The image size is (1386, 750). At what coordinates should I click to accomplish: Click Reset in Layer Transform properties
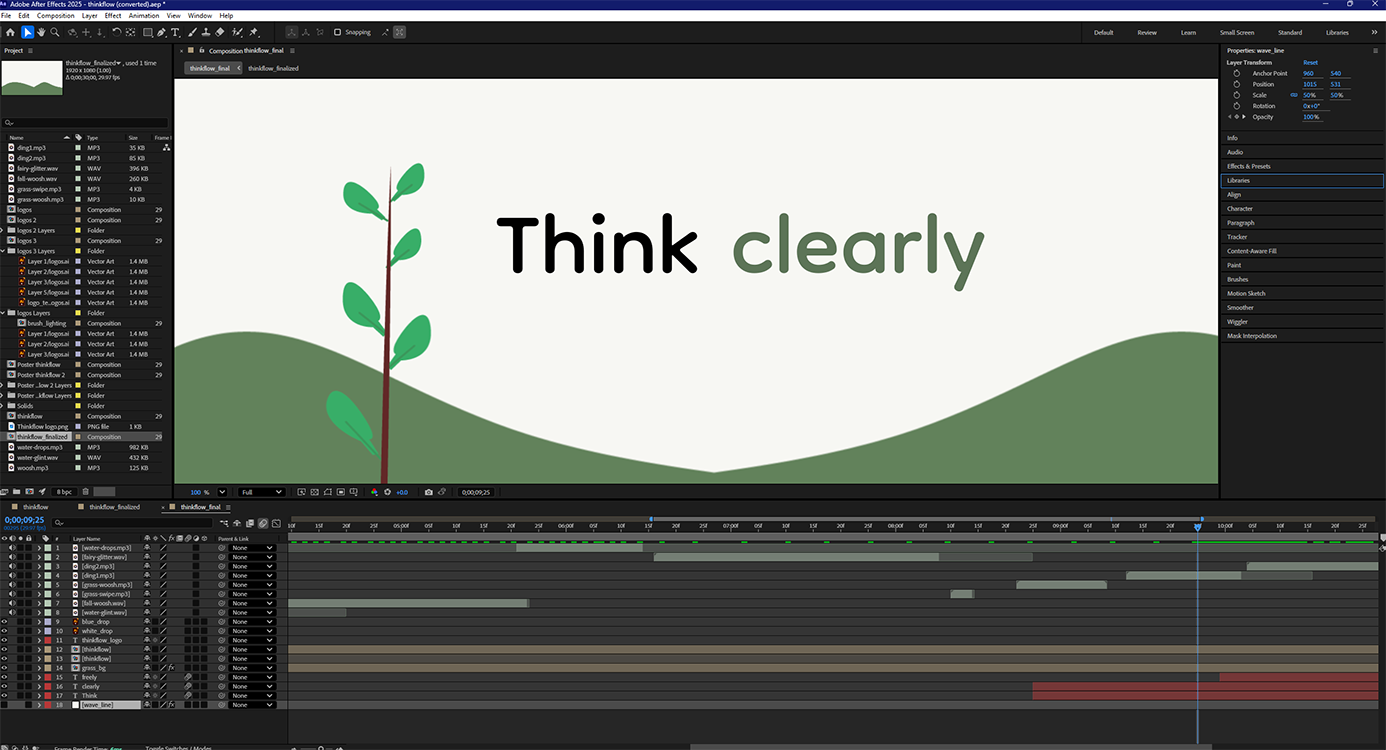pyautogui.click(x=1310, y=62)
